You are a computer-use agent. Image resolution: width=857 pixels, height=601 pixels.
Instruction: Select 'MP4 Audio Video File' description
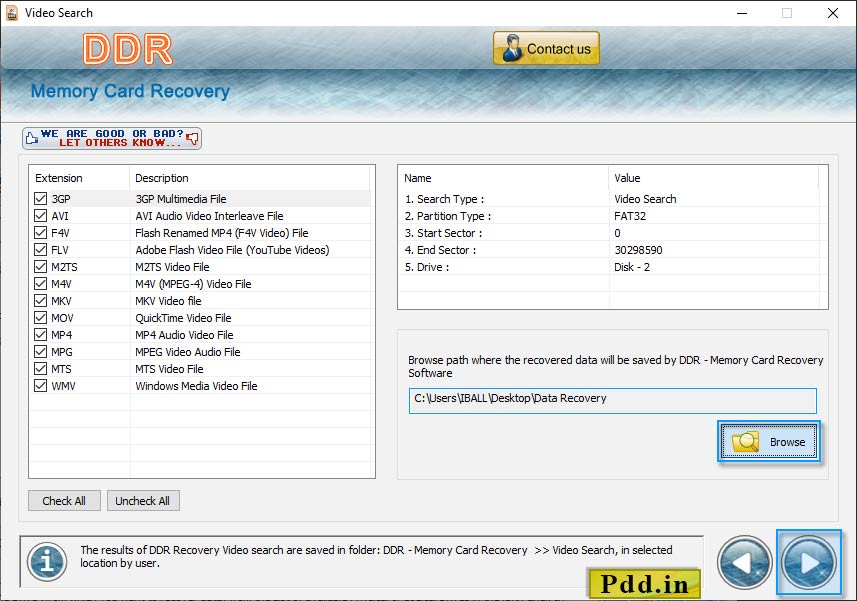pos(184,335)
